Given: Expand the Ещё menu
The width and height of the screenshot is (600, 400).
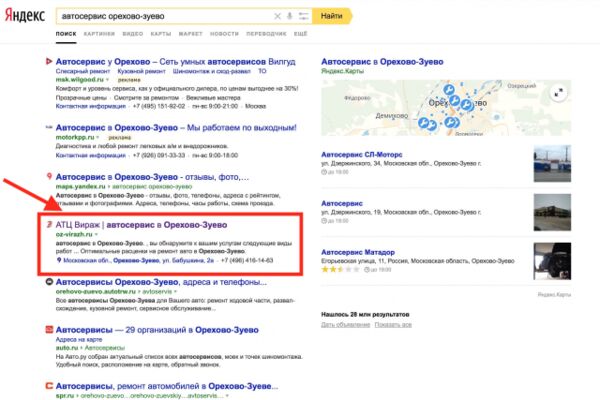Looking at the screenshot, I should click(x=300, y=34).
